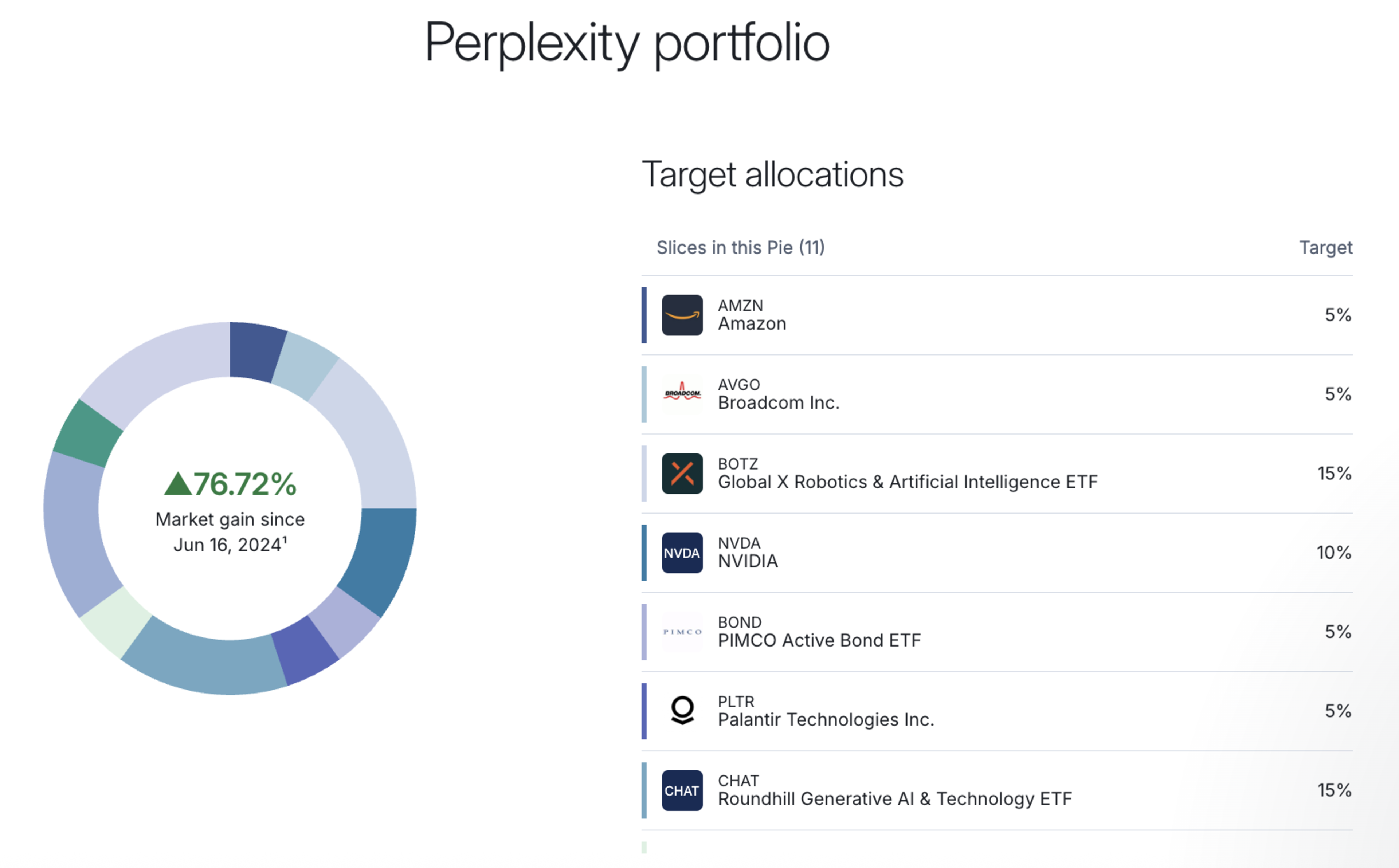Click the Global X BOTZ logo icon
Image resolution: width=1399 pixels, height=868 pixels.
pos(681,474)
